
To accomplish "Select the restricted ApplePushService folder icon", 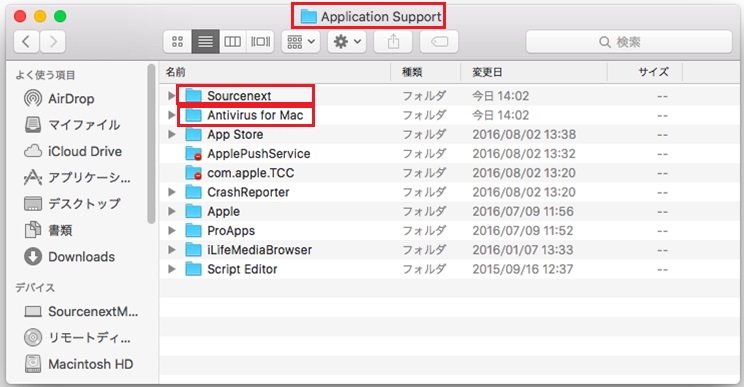I will point(193,154).
